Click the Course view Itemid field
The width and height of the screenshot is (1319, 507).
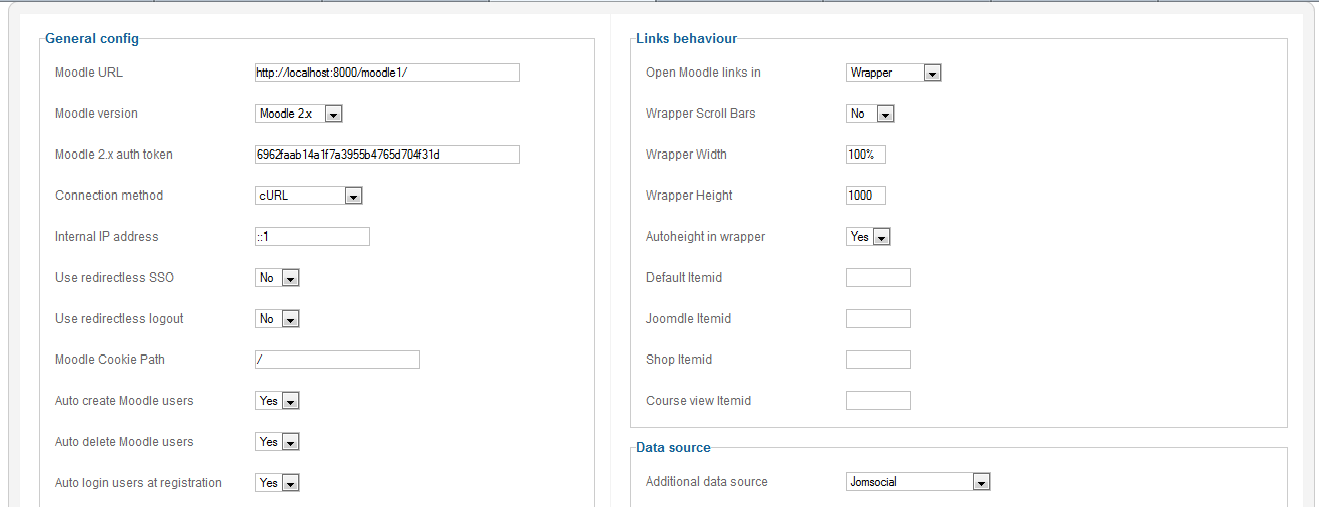878,401
